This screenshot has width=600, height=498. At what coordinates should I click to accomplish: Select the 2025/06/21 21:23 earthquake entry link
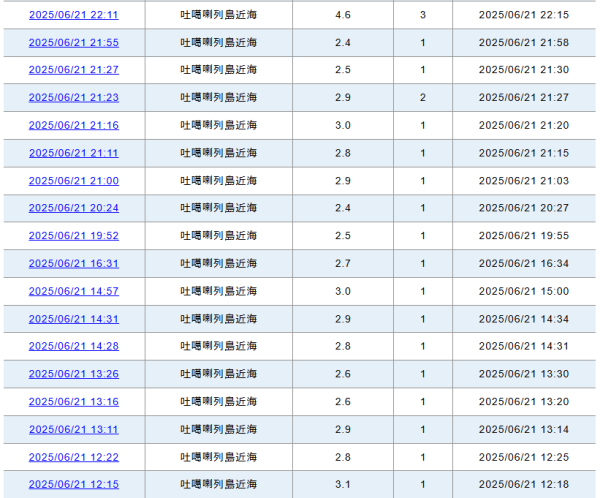pos(73,97)
